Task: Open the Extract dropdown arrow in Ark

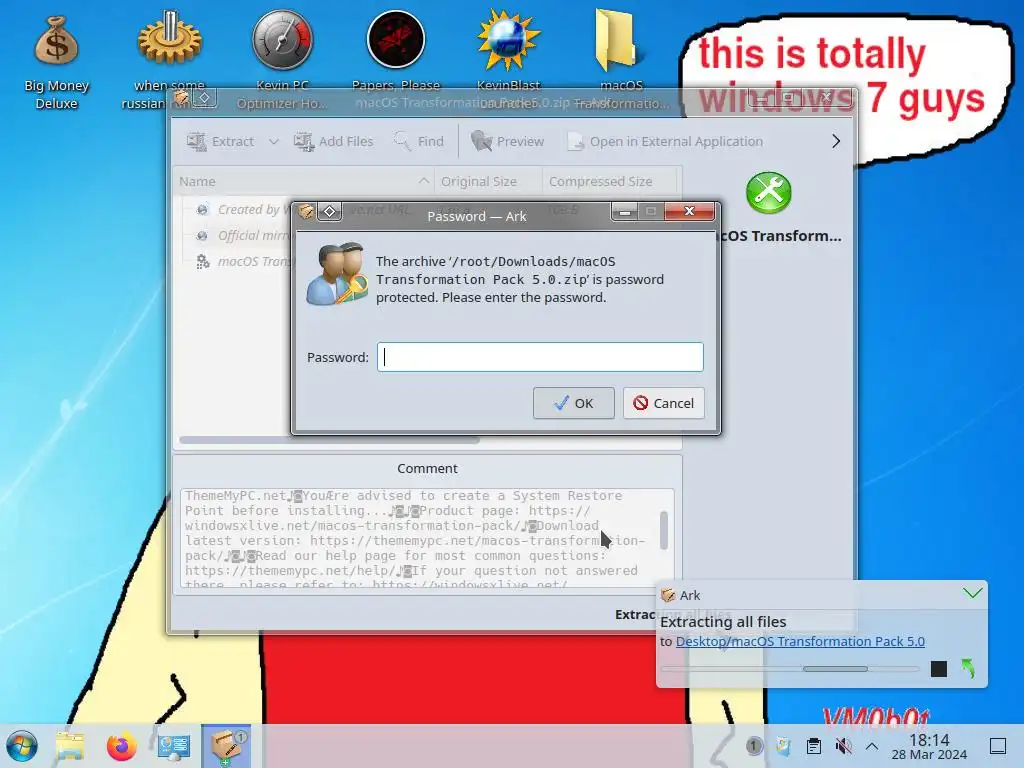Action: click(x=274, y=141)
